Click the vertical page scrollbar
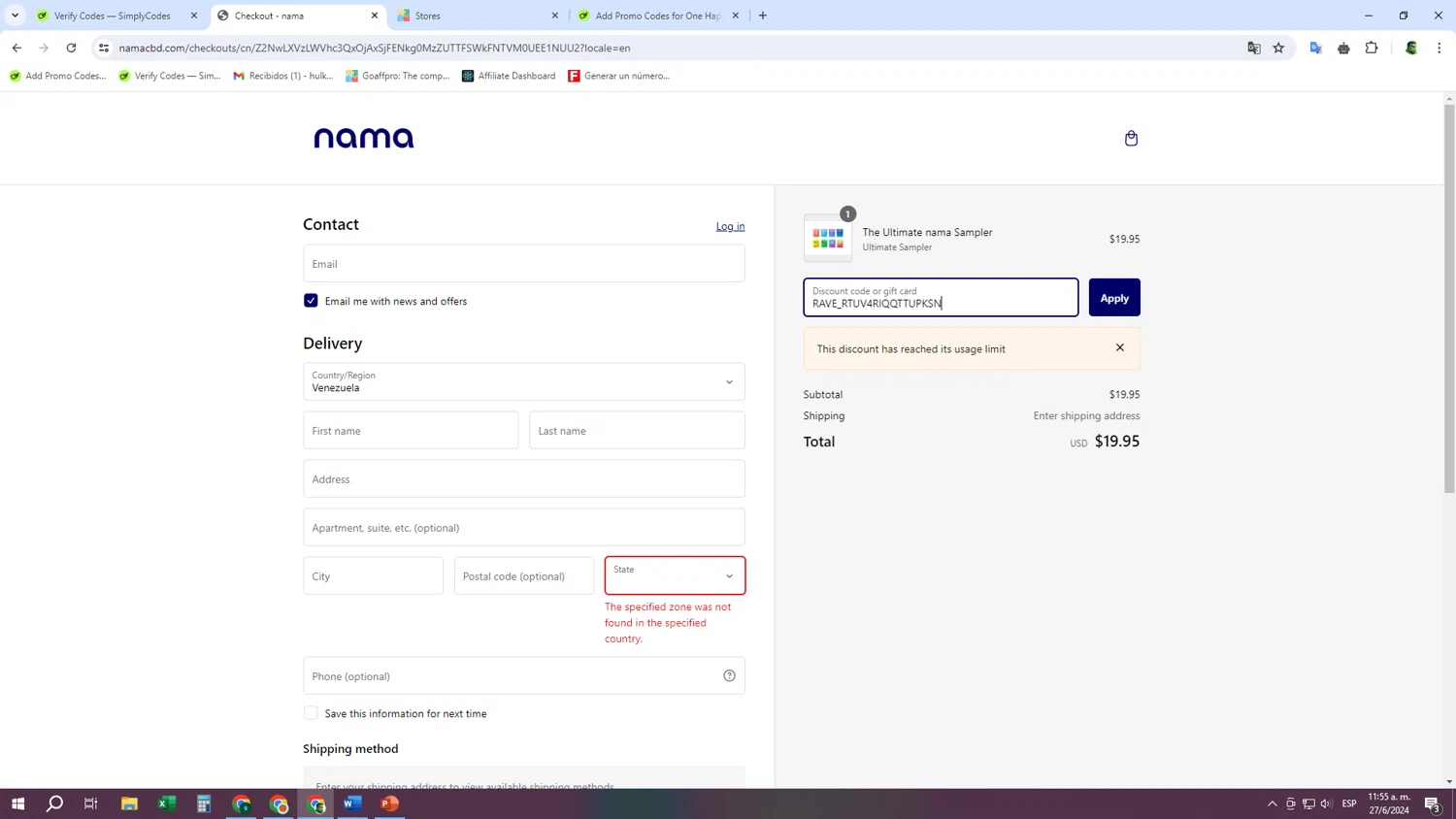 1449,301
